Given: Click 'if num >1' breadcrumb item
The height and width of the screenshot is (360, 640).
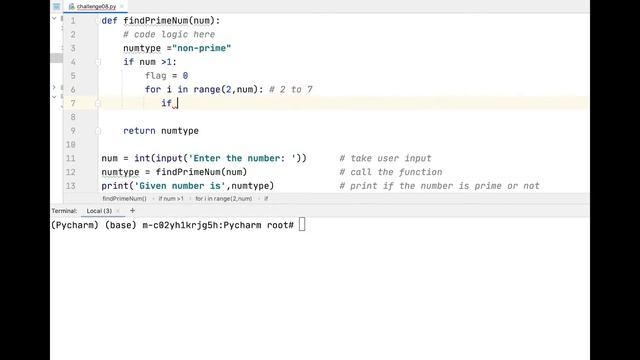Looking at the screenshot, I should click(x=171, y=199).
